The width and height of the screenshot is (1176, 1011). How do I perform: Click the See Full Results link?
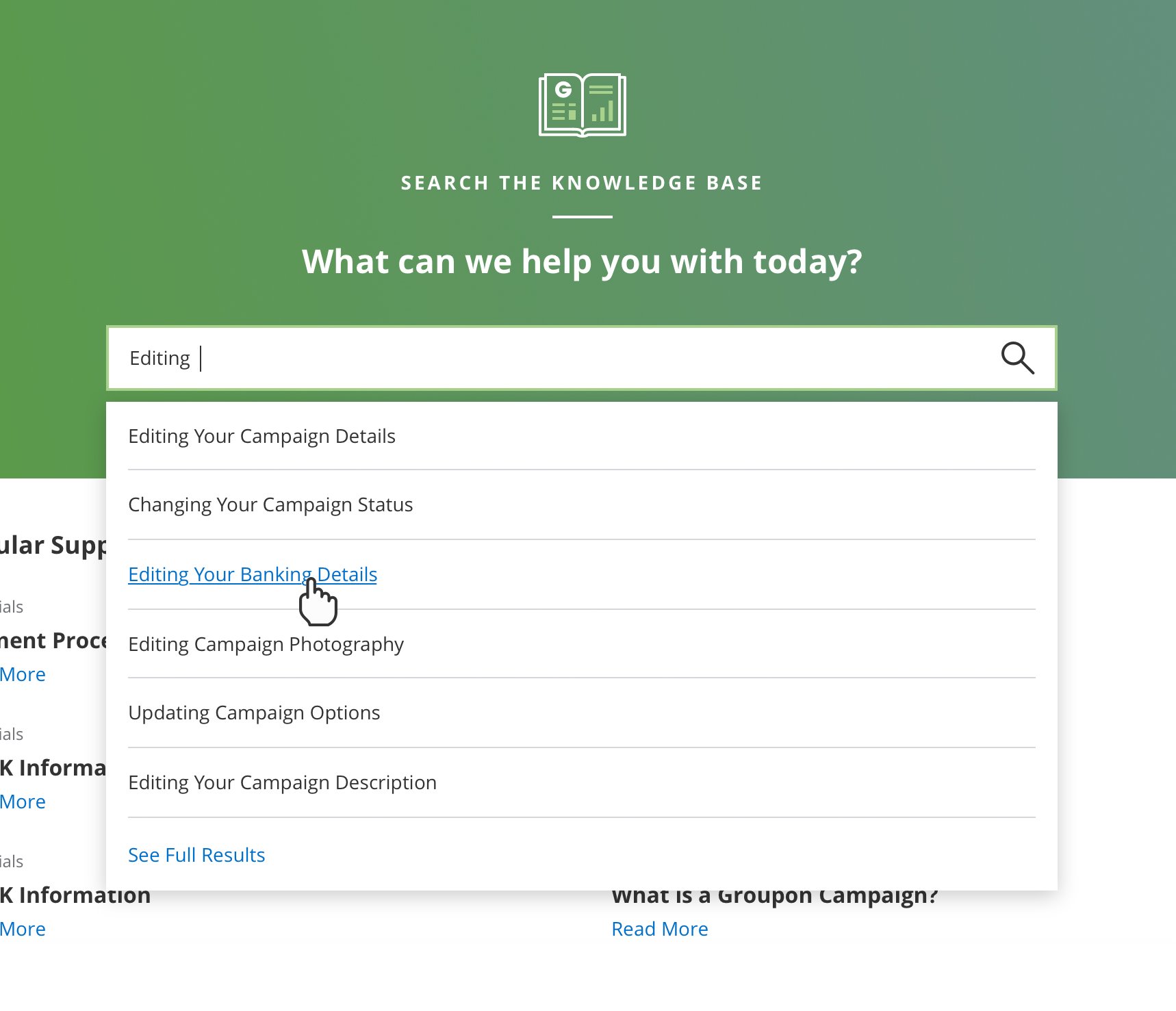click(196, 855)
